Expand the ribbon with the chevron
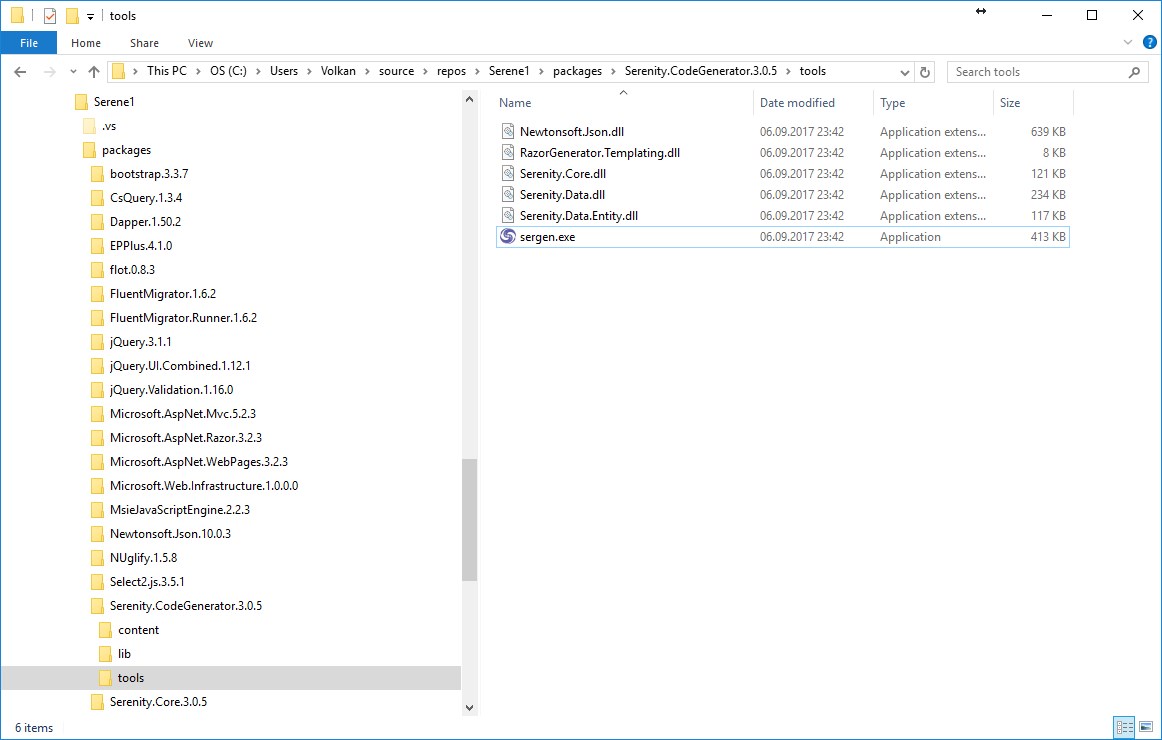1162x740 pixels. coord(1130,43)
